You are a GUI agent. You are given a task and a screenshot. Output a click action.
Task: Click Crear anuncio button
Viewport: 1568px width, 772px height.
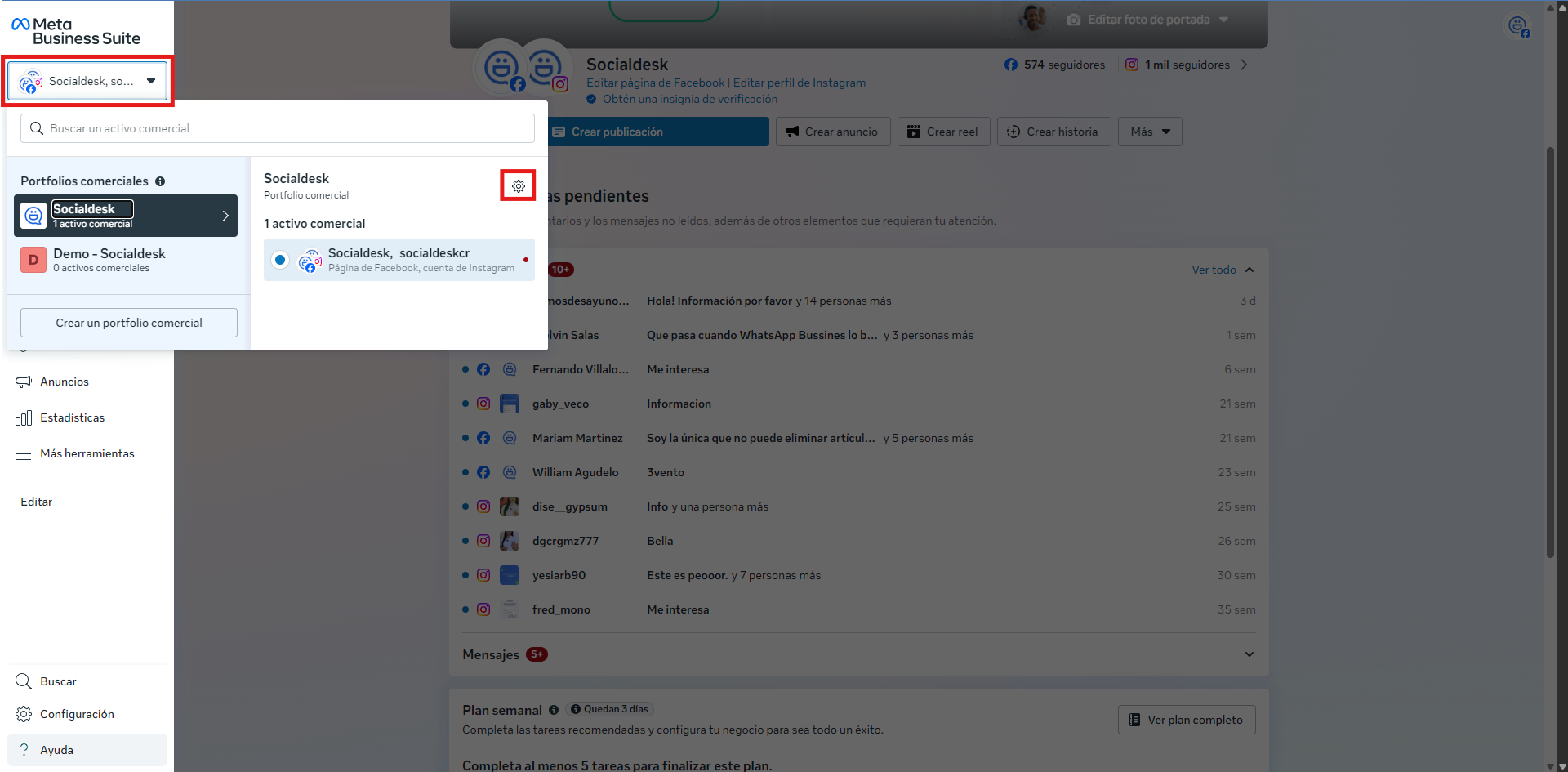(833, 132)
